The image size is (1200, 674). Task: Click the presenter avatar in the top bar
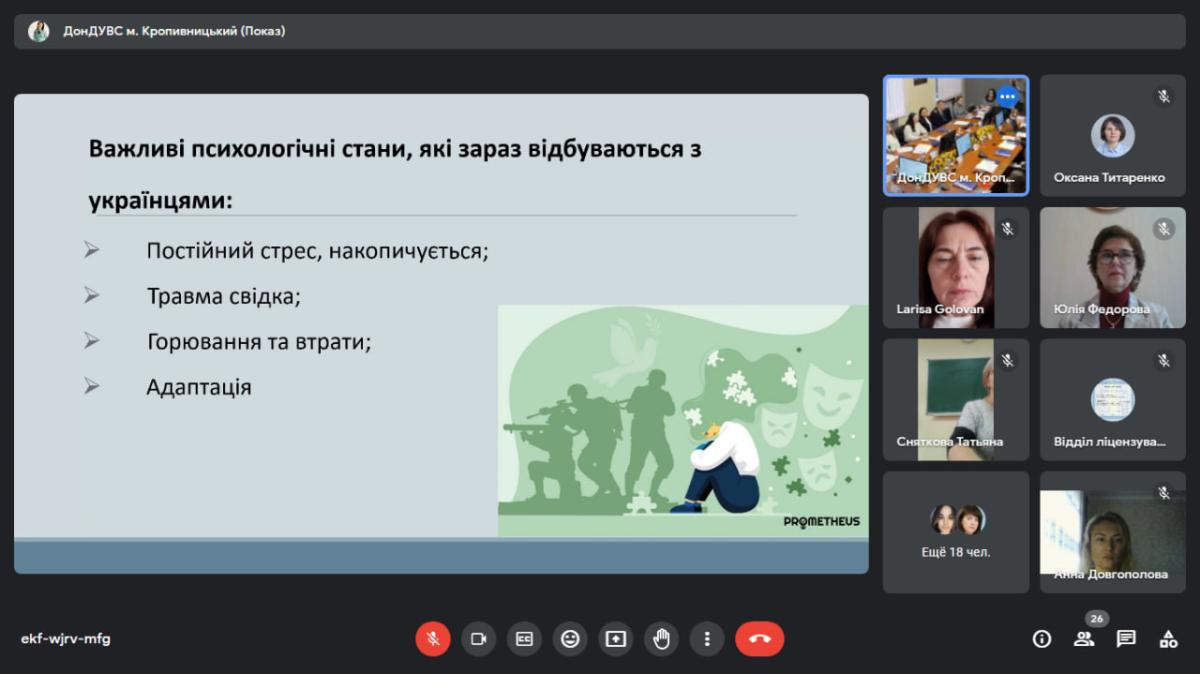click(x=39, y=31)
